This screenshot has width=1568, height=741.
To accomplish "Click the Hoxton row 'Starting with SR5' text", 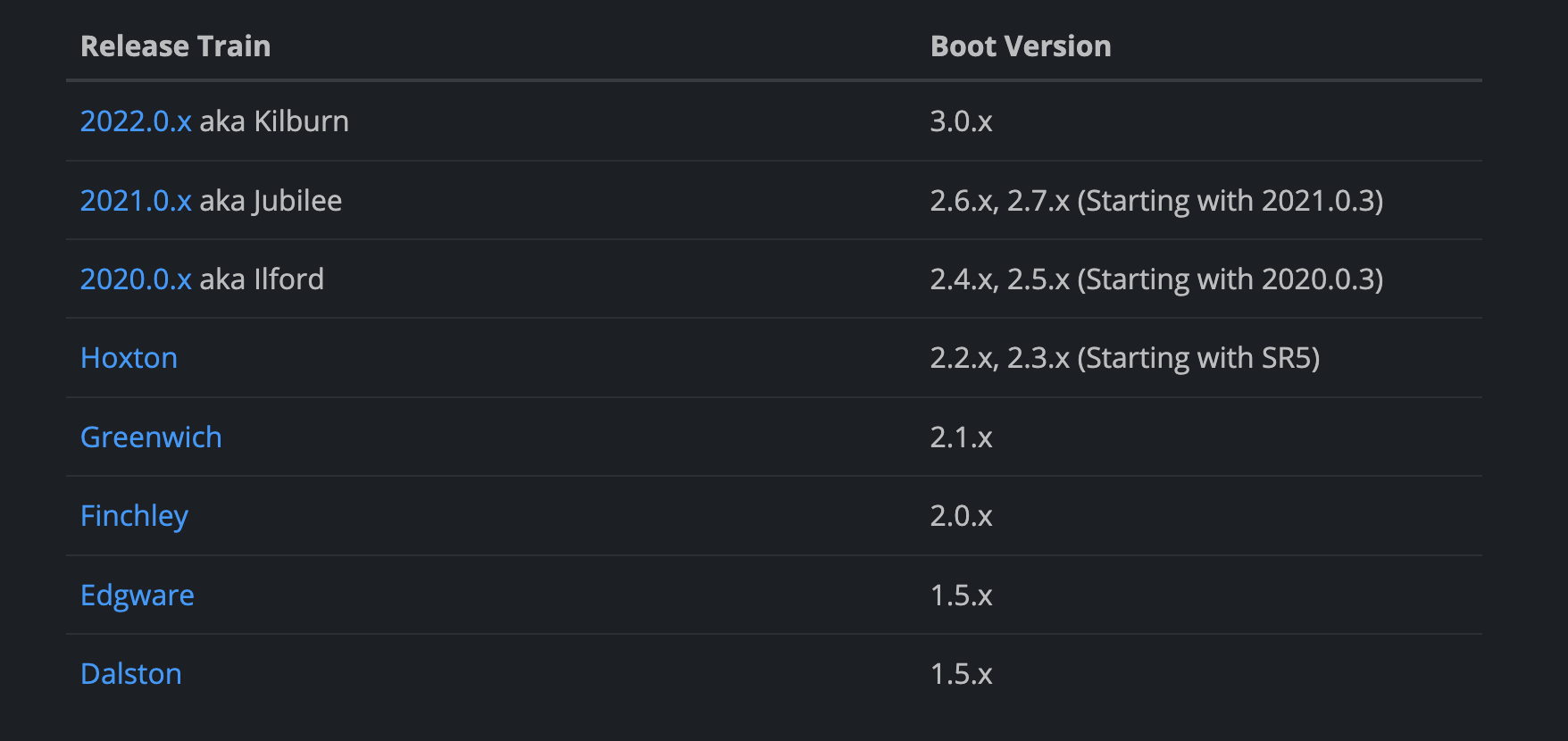I will click(1198, 358).
